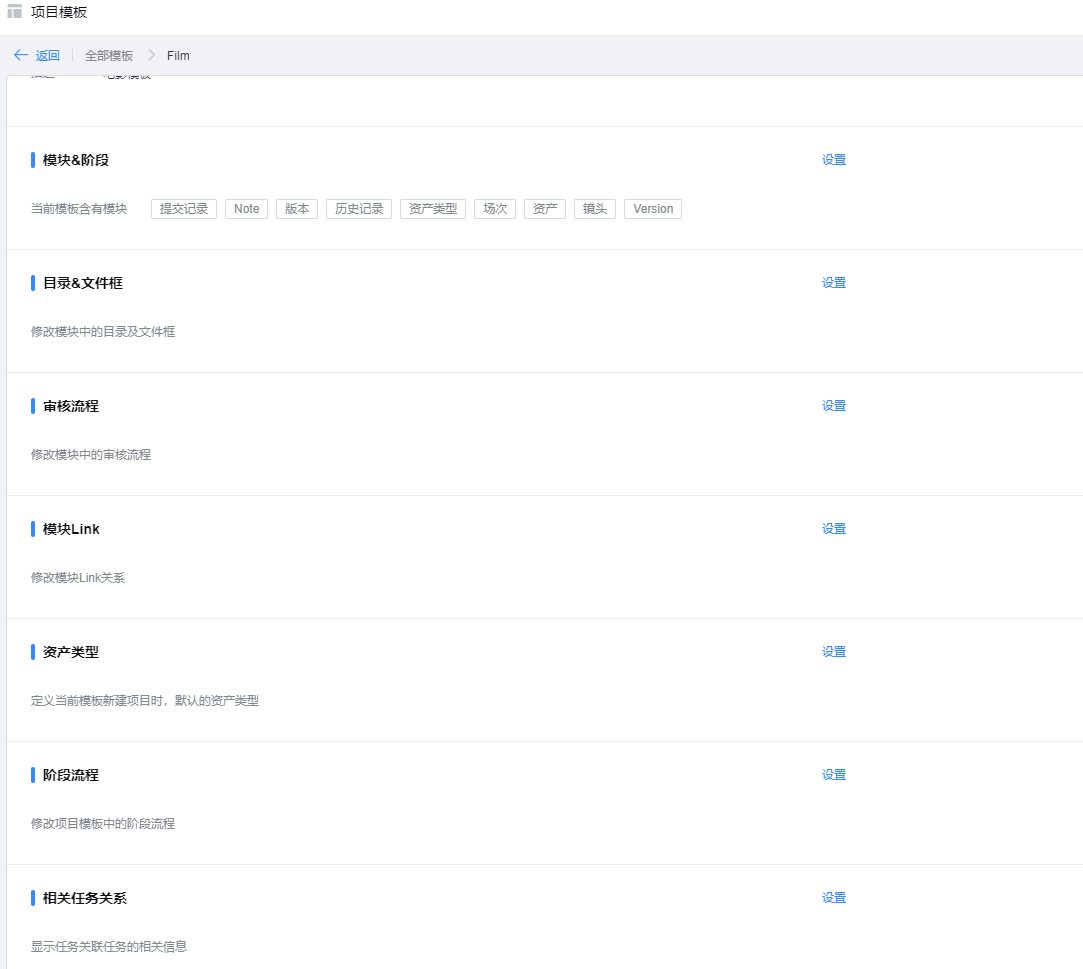This screenshot has width=1083, height=969.
Task: Click the 资产类型 section heading
Action: coord(70,652)
